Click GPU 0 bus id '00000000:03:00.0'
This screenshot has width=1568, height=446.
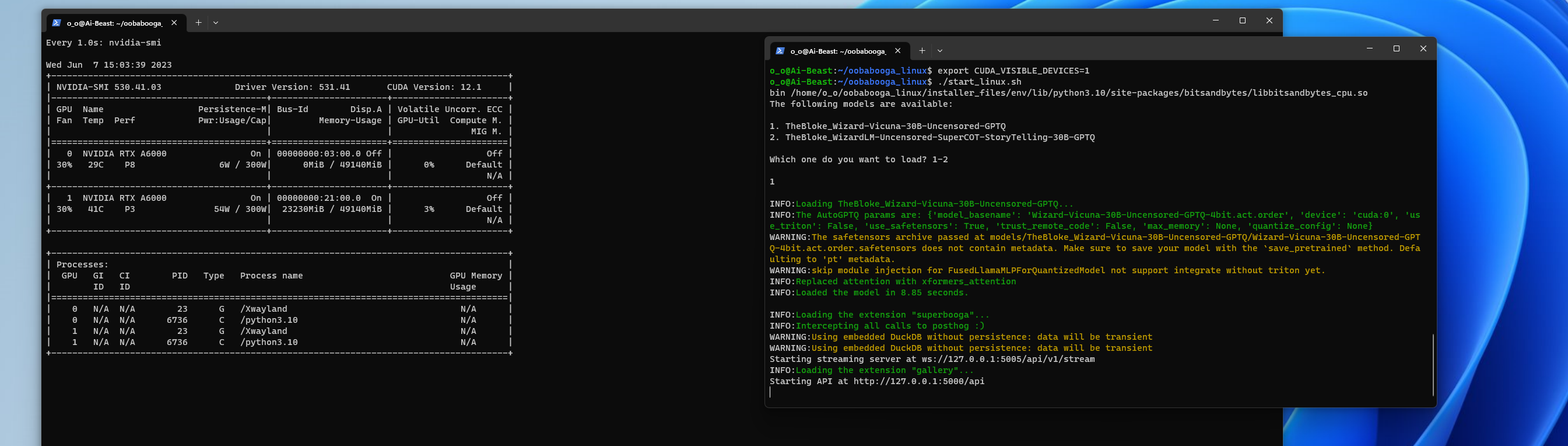coord(318,154)
